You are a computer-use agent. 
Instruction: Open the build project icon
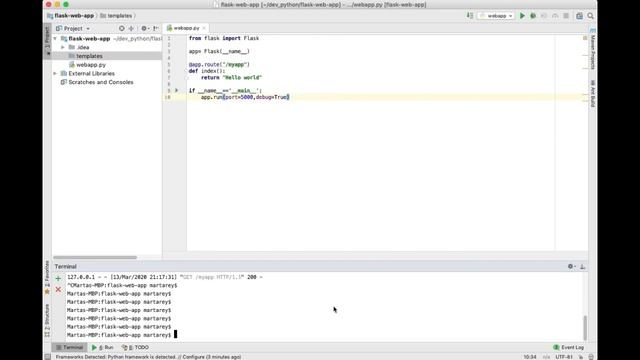pyautogui.click(x=470, y=16)
